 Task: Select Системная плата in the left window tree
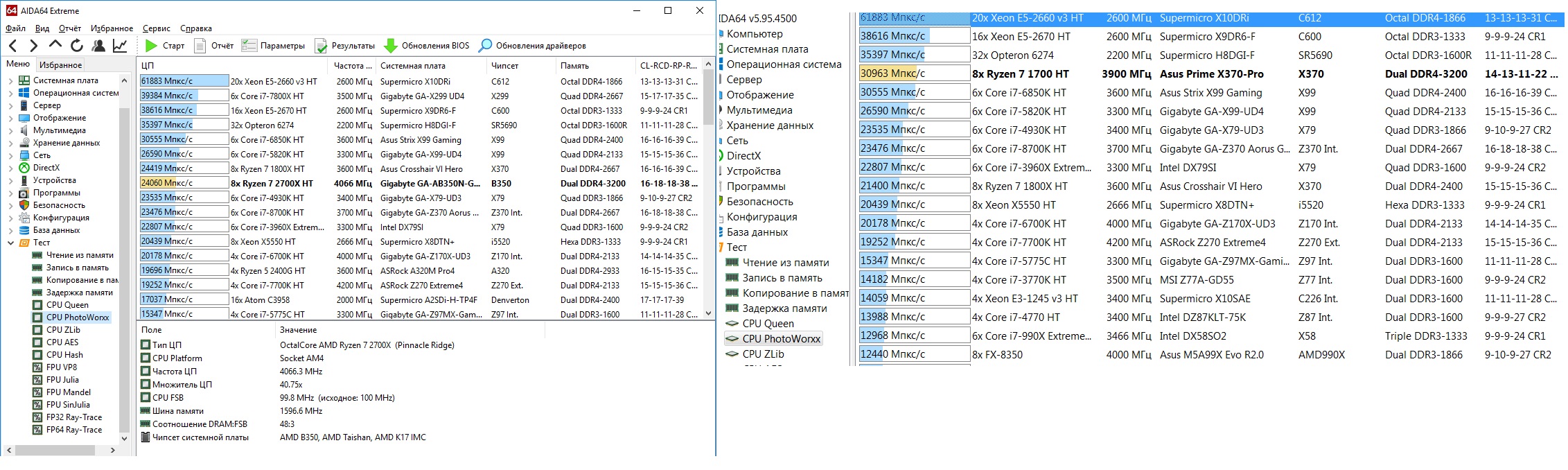66,80
